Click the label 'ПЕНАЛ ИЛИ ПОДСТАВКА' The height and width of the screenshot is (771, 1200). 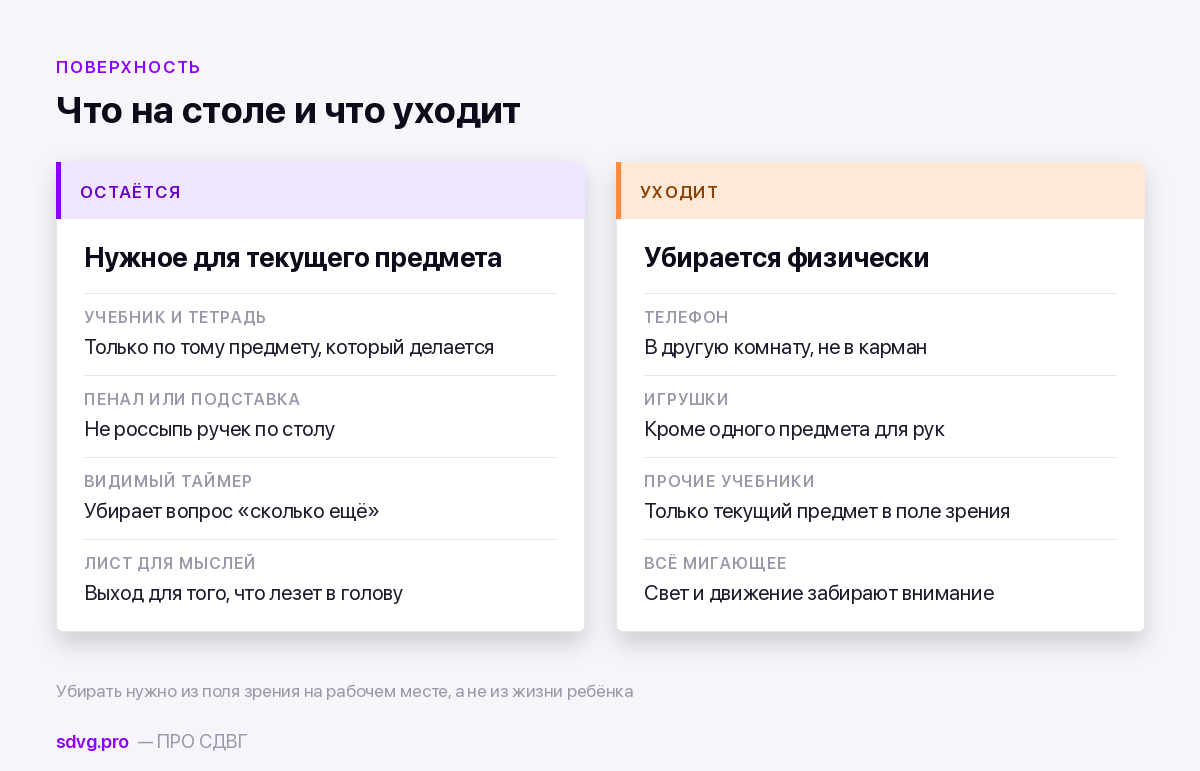coord(192,399)
